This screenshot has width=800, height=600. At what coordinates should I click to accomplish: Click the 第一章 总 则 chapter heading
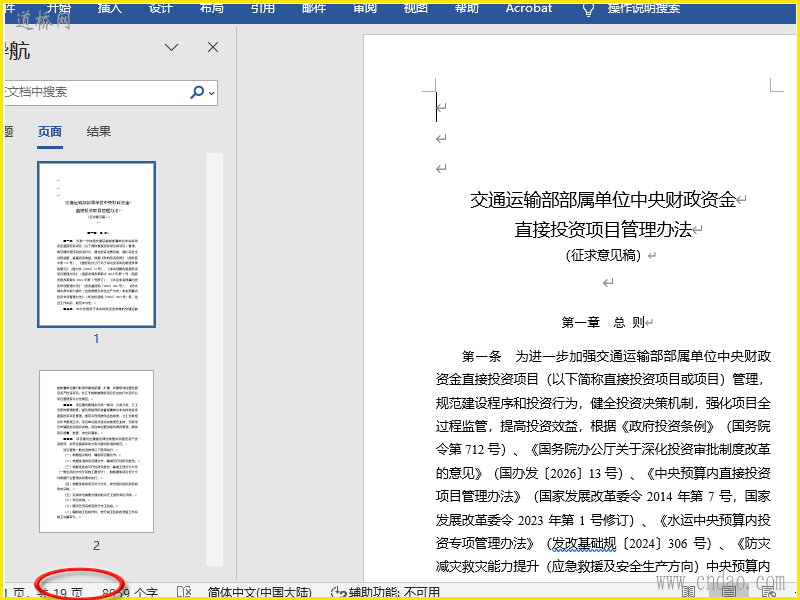coord(603,322)
